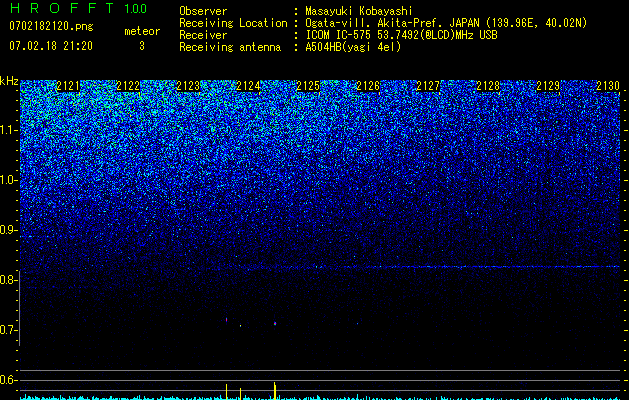The width and height of the screenshot is (629, 400).
Task: Click the name Masayuki Kobayashi
Action: click(x=359, y=11)
